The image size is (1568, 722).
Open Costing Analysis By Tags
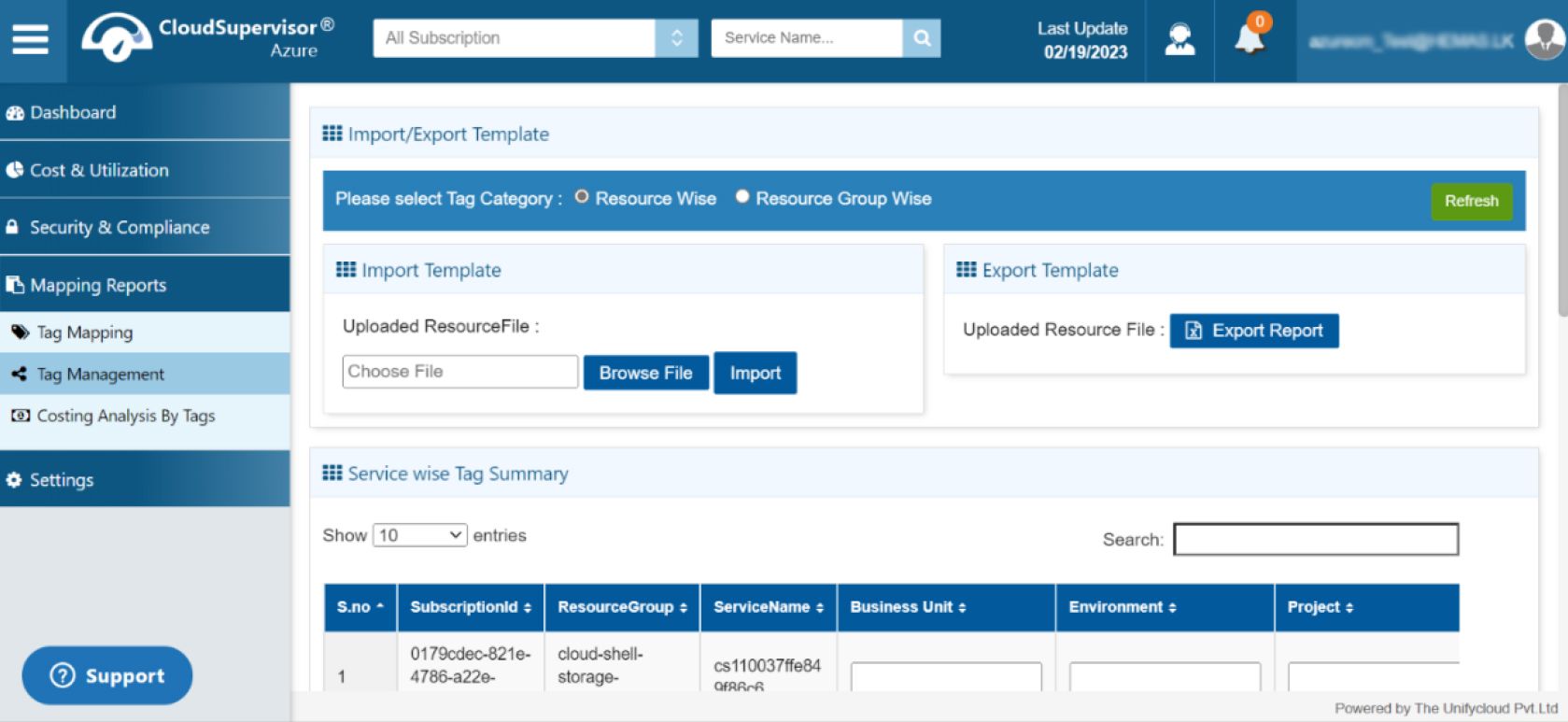click(x=145, y=416)
